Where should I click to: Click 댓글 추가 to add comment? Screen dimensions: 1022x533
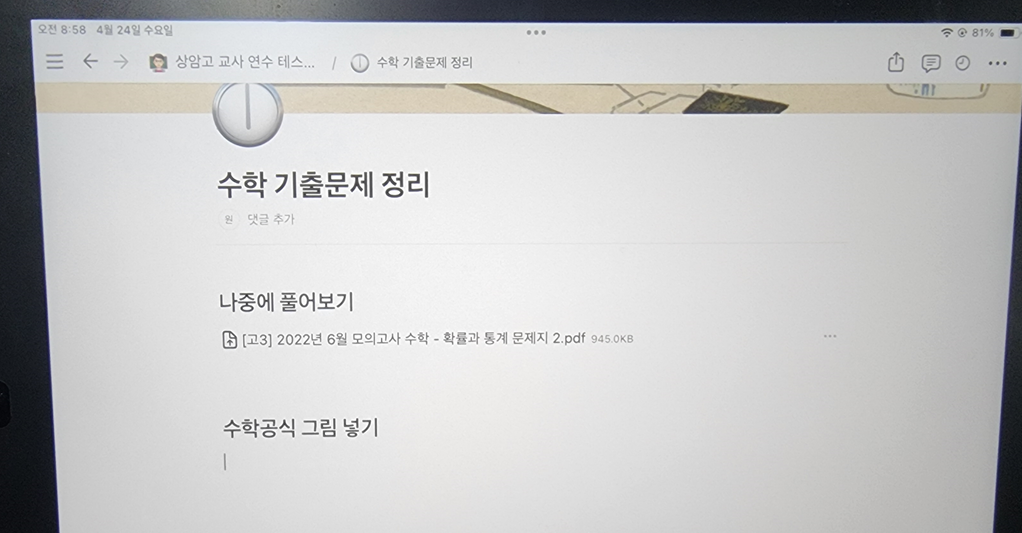click(x=271, y=220)
